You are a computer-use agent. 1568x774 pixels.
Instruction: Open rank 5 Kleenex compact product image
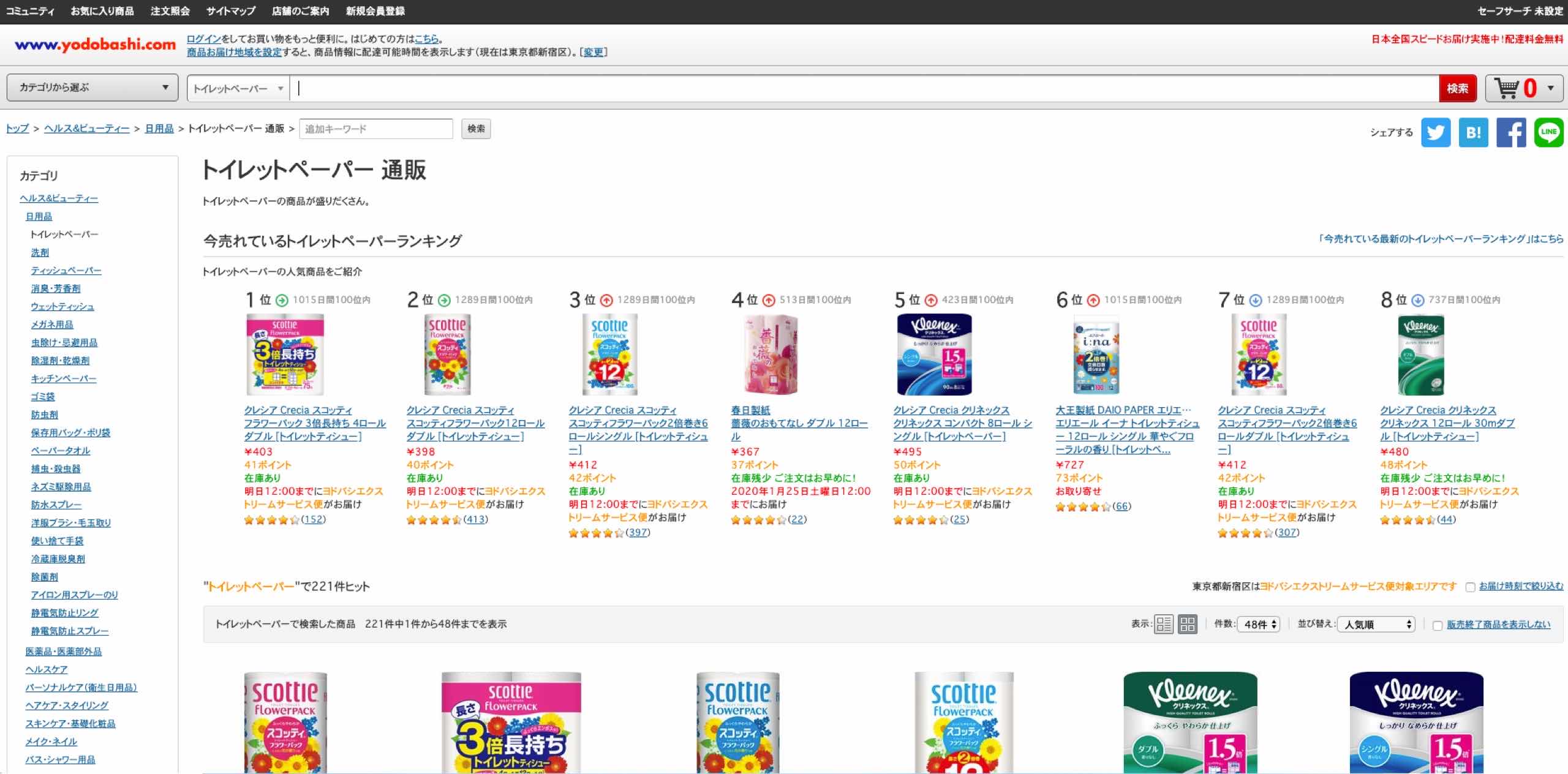tap(934, 355)
